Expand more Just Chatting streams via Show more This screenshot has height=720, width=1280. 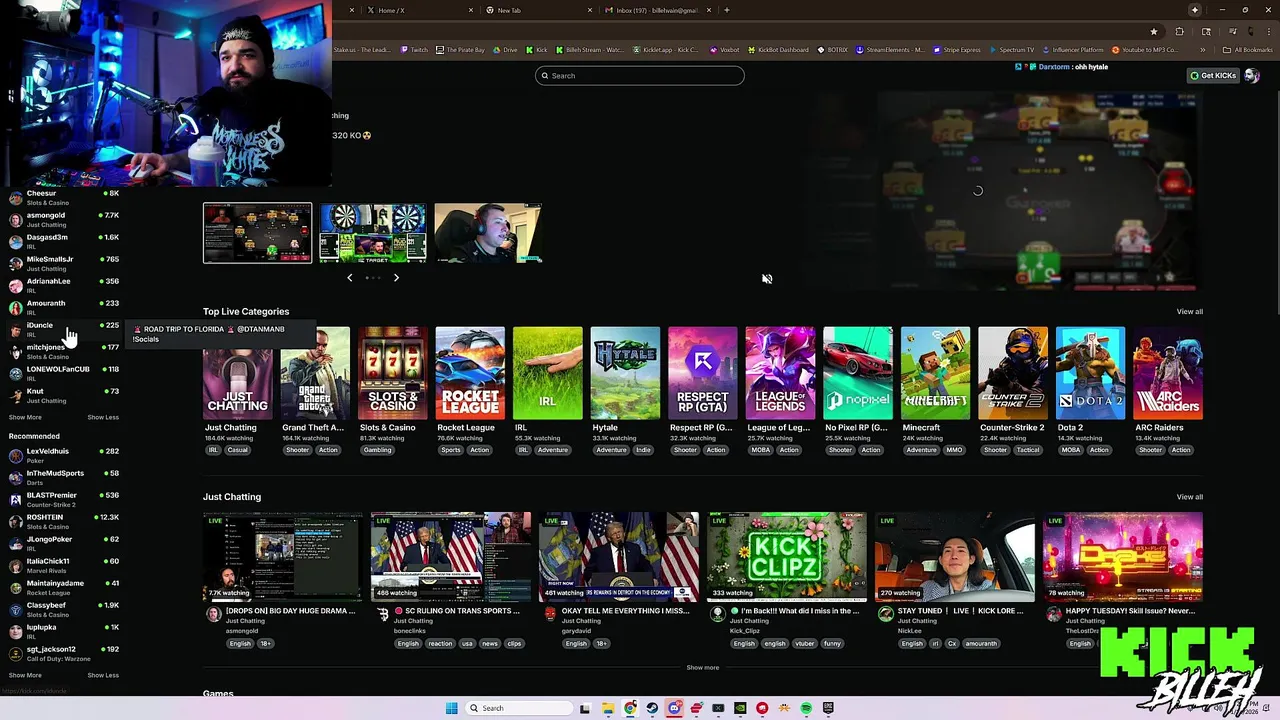pyautogui.click(x=702, y=667)
